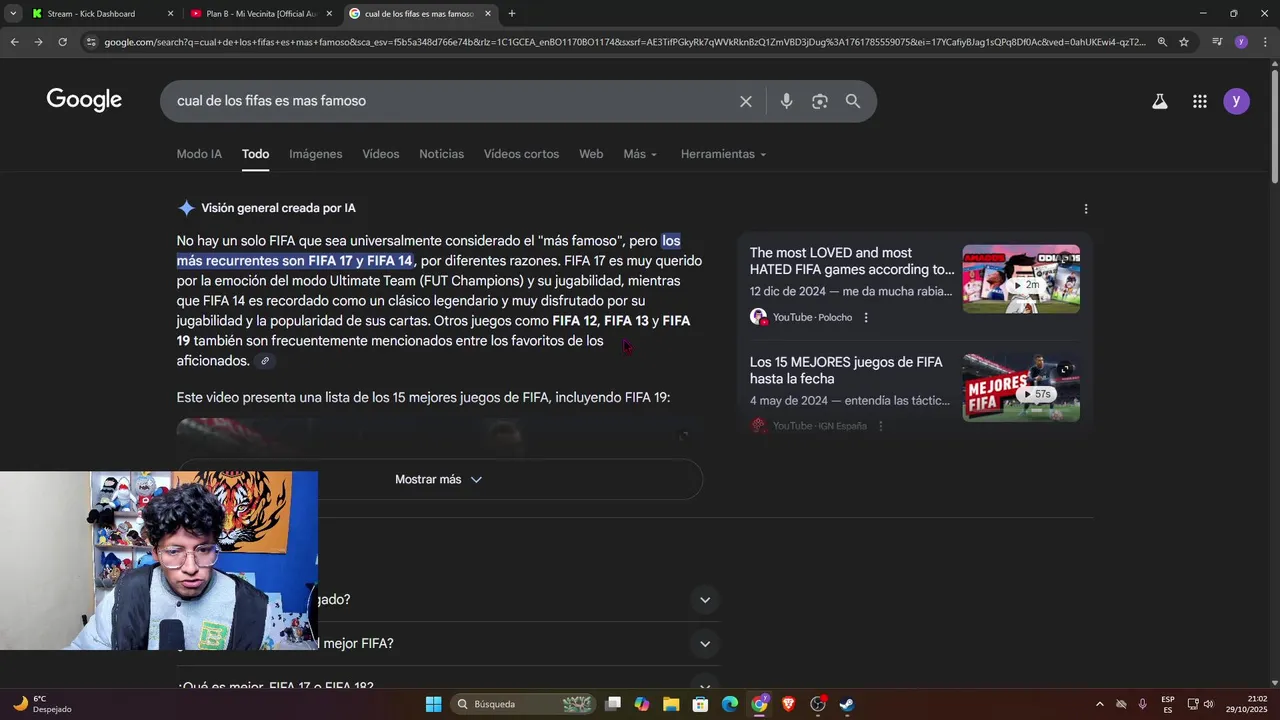Open Microsoft Edge from the taskbar
1280x720 pixels.
point(730,704)
